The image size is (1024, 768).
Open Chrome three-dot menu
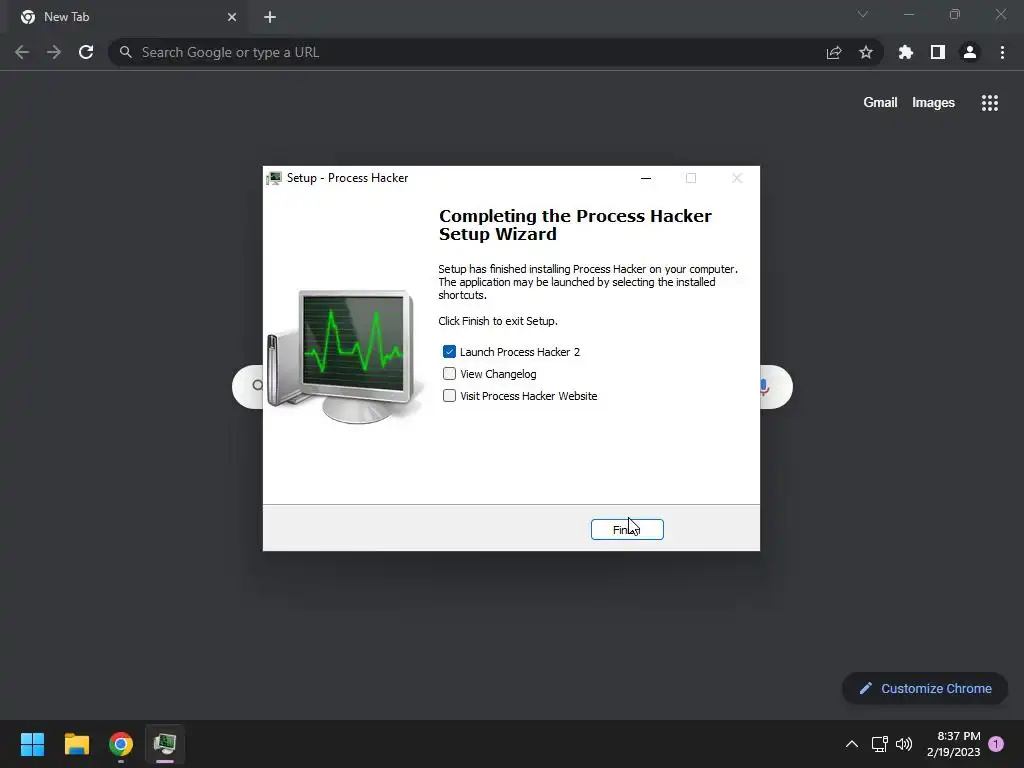tap(1002, 52)
